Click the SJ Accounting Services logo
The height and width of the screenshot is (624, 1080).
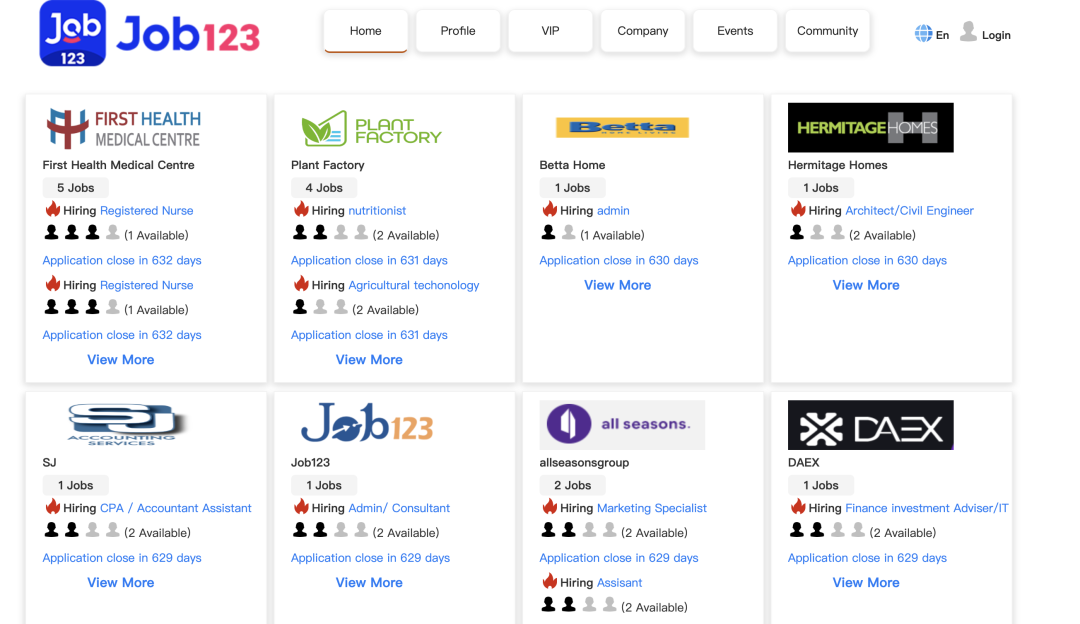click(126, 424)
